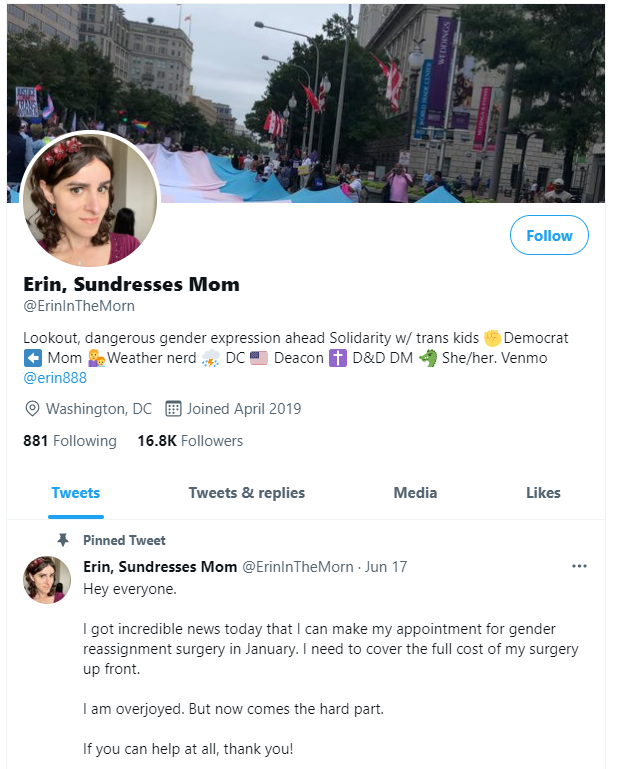Viewport: 623px width, 769px height.
Task: Go to the Likes tab
Action: coord(543,493)
